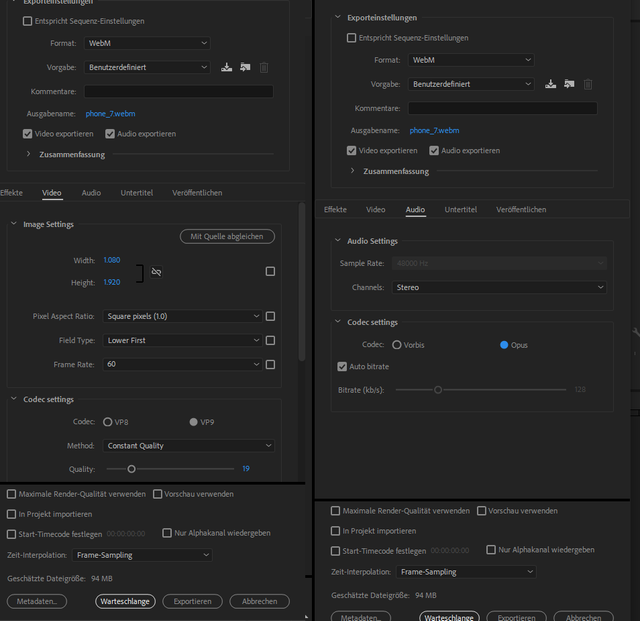Viewport: 640px width, 621px height.
Task: Toggle match-source checkbox for Field Type
Action: point(270,340)
